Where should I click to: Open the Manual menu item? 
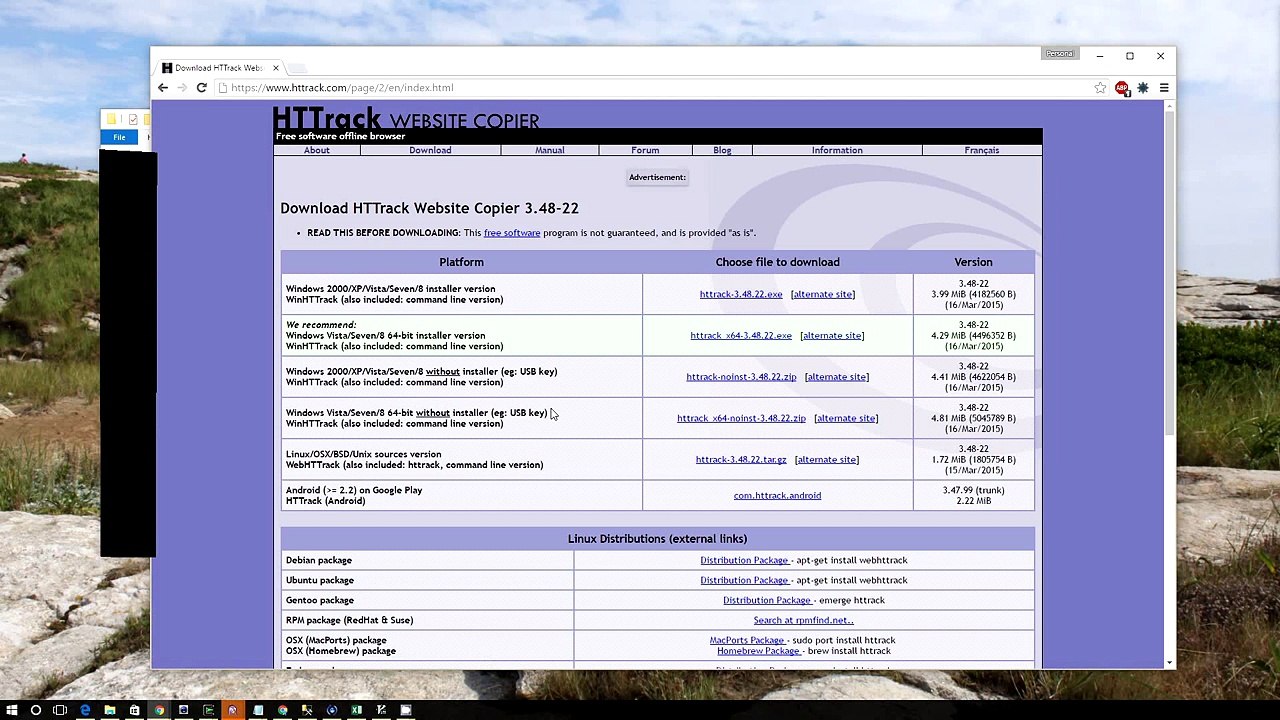pos(549,150)
